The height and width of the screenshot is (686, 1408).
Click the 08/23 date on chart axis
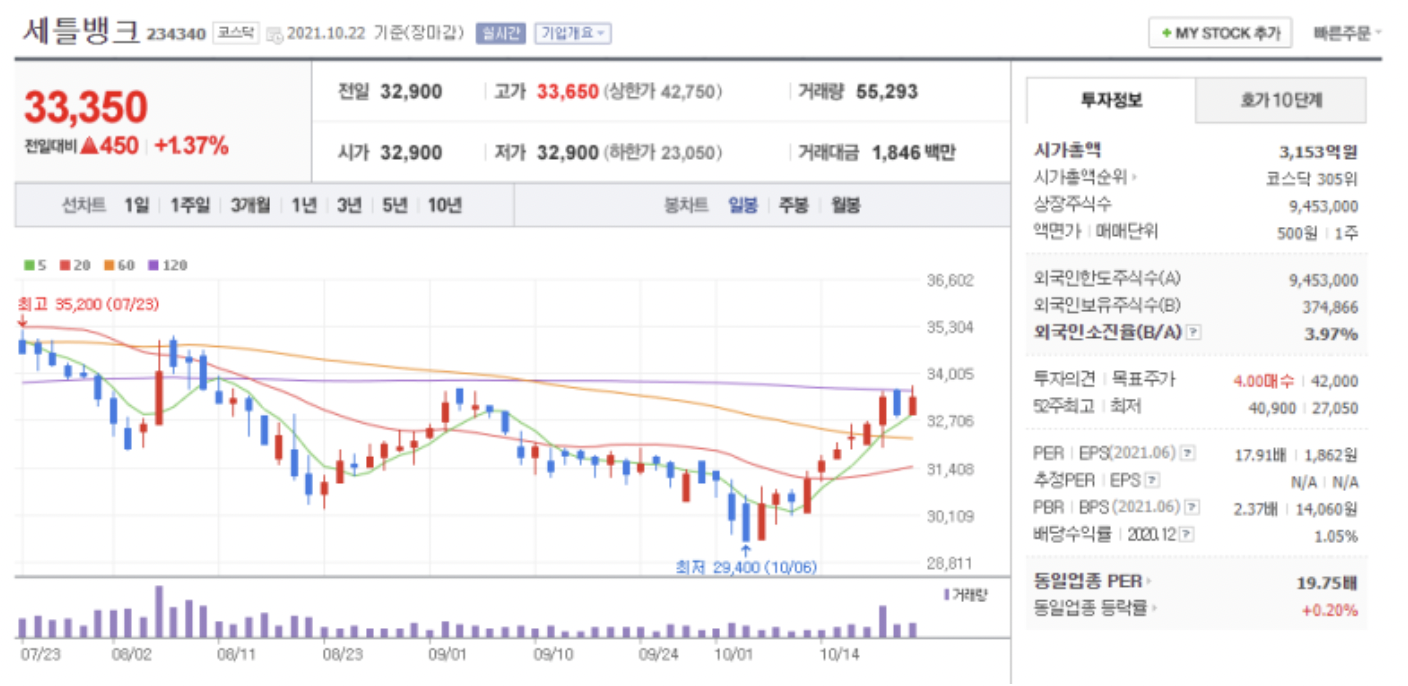[x=342, y=655]
